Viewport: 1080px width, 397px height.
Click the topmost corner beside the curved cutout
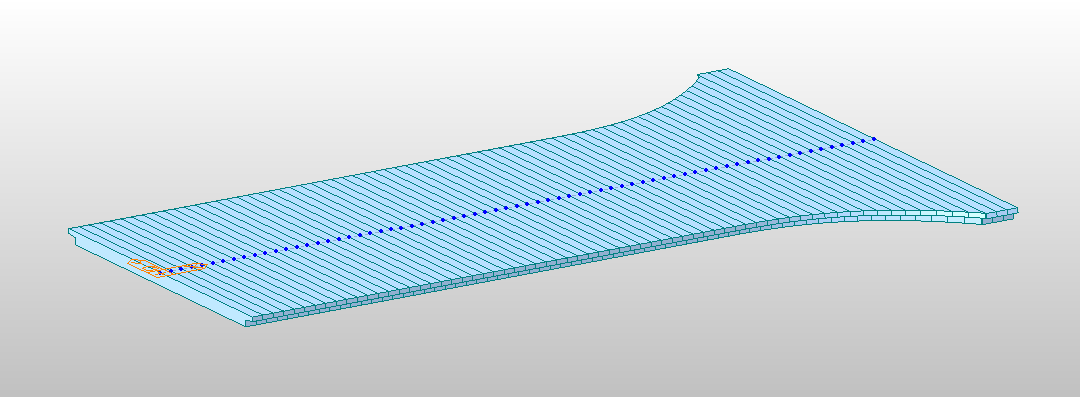pyautogui.click(x=728, y=69)
